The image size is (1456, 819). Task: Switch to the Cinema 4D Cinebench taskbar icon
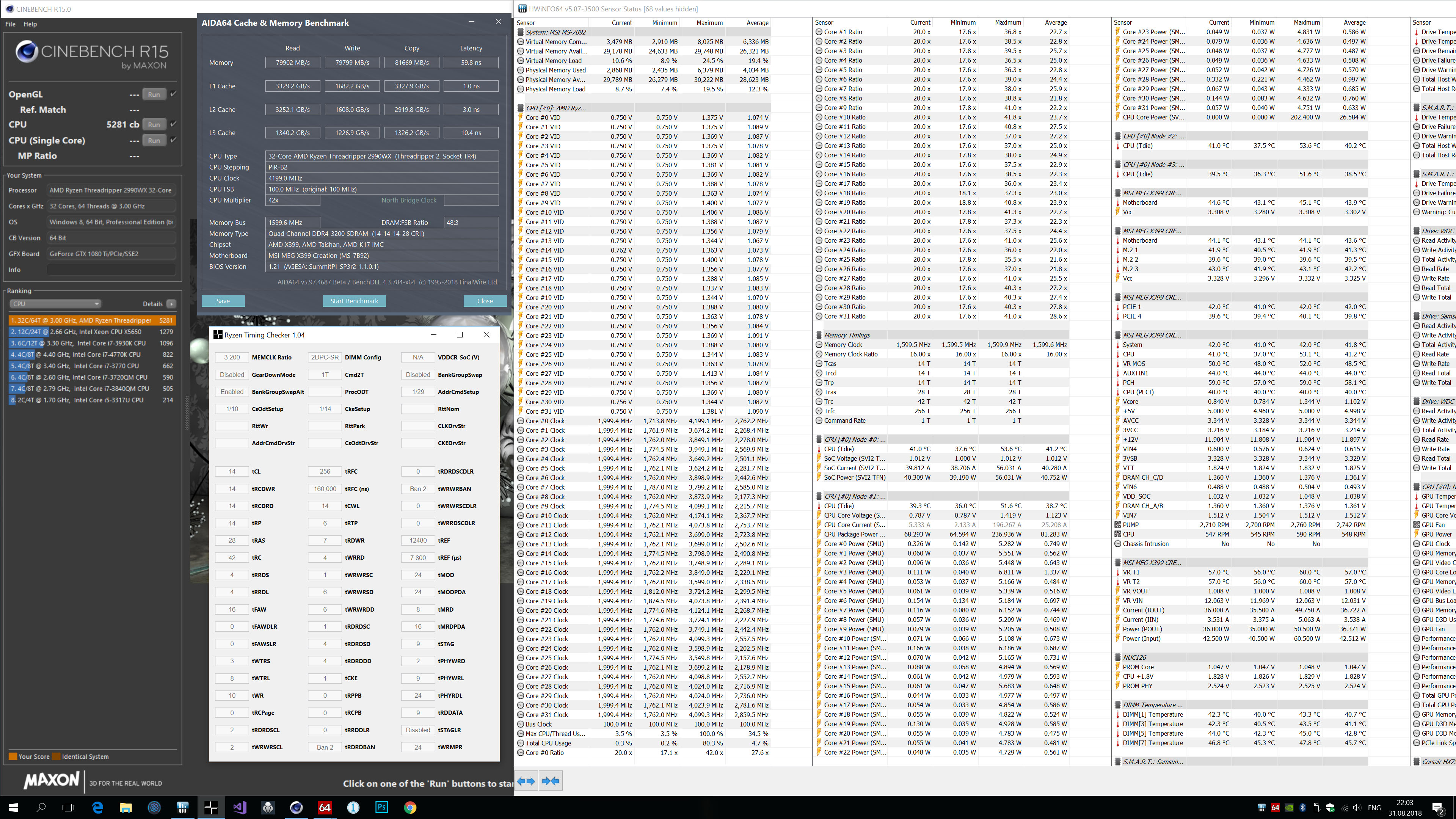tap(296, 807)
